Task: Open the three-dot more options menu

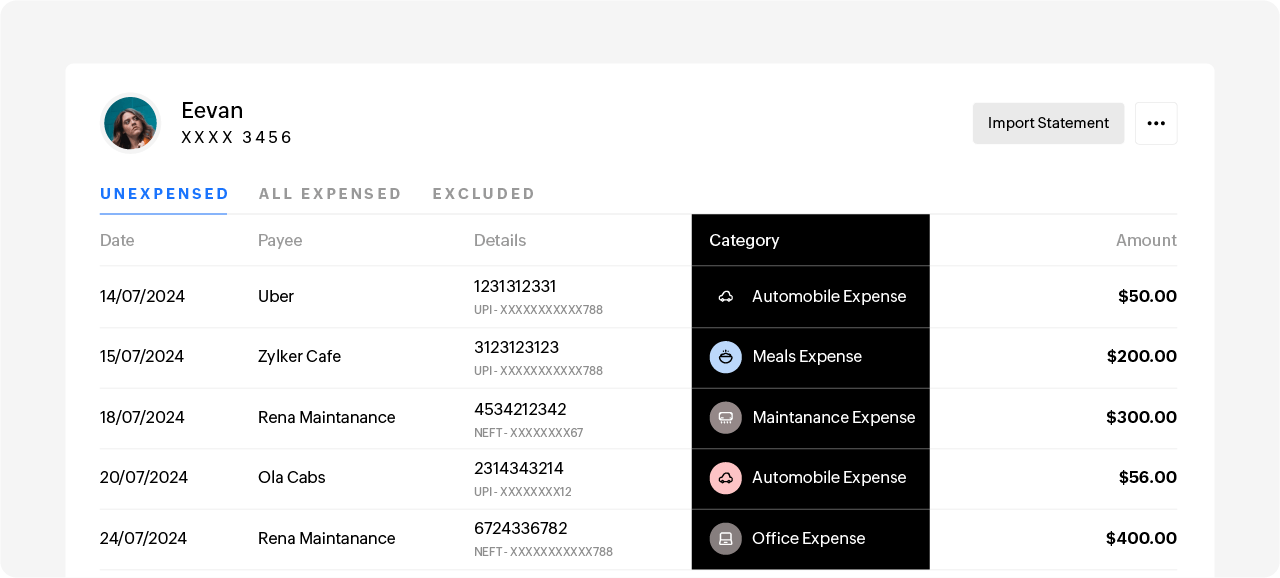Action: coord(1156,123)
